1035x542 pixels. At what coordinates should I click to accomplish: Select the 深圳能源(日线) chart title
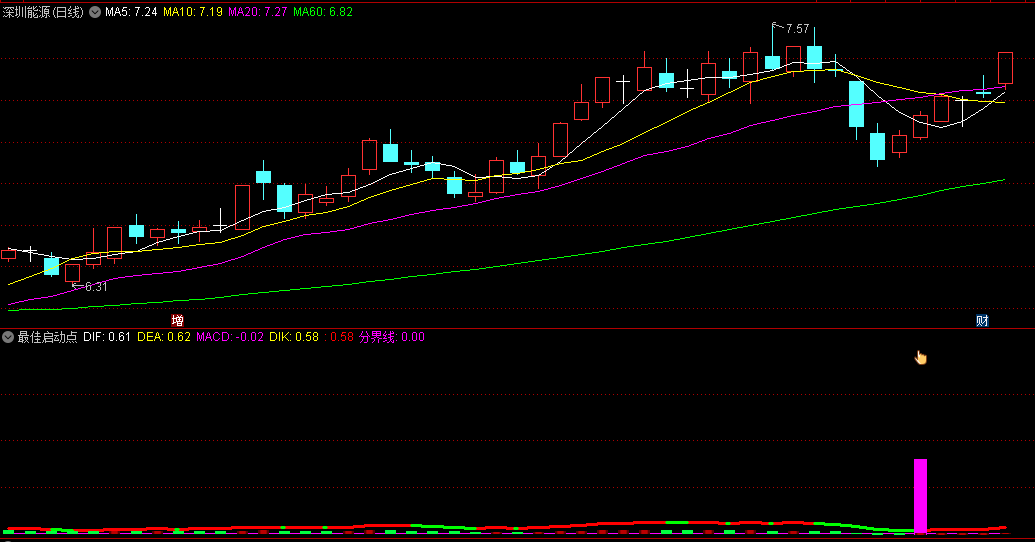pyautogui.click(x=43, y=12)
